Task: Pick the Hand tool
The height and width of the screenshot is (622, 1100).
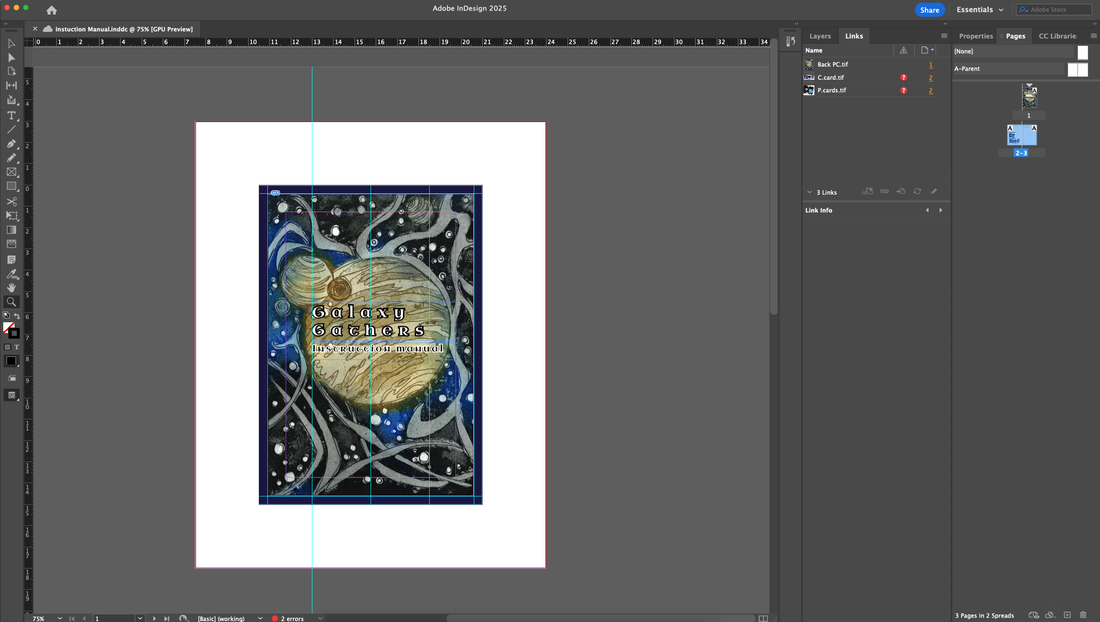Action: point(11,288)
